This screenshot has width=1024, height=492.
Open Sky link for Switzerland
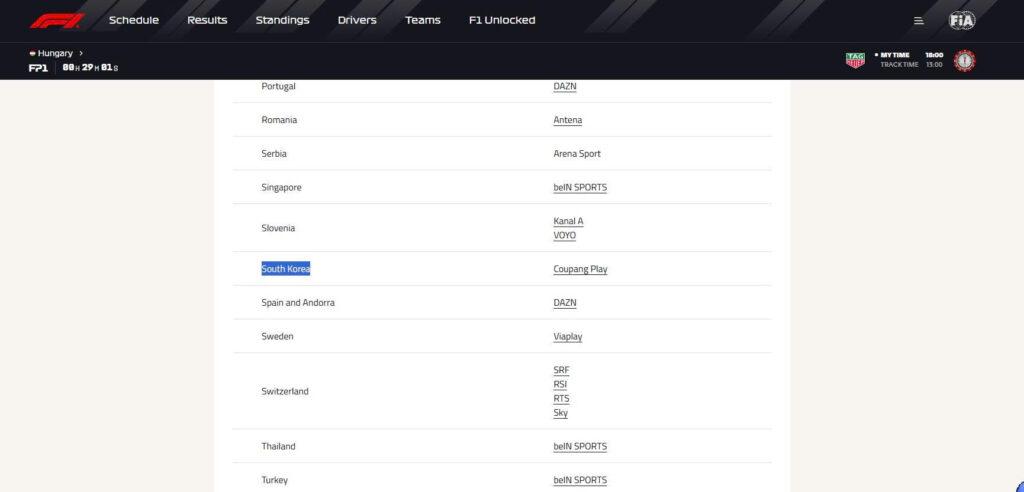[x=560, y=414]
